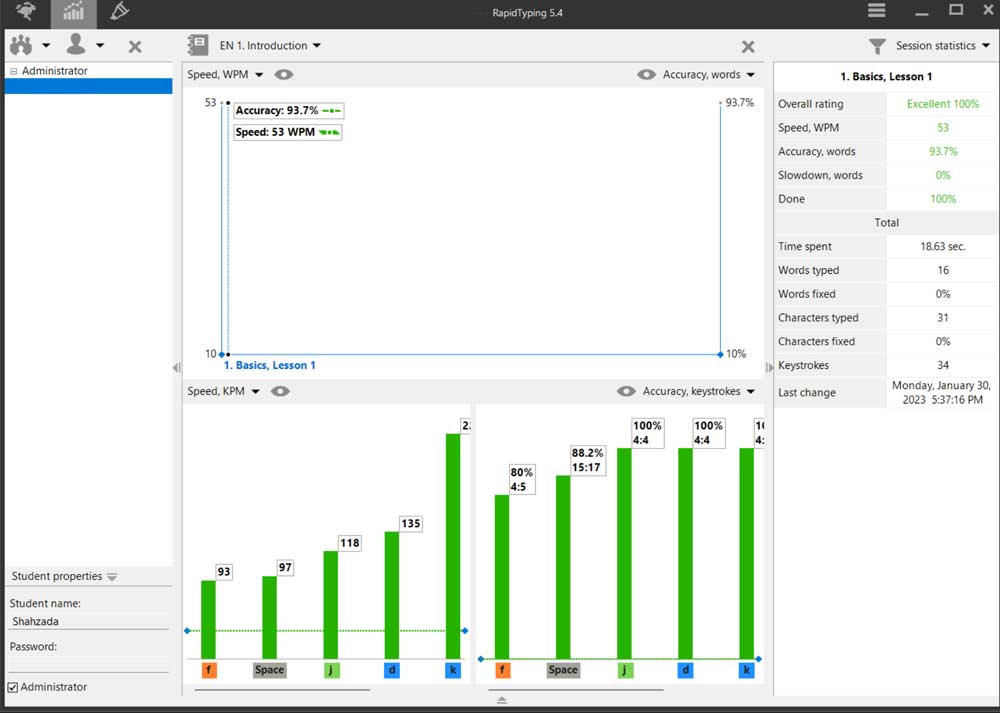Click the horizontal scrollbar under the accuracy chart

click(x=576, y=689)
